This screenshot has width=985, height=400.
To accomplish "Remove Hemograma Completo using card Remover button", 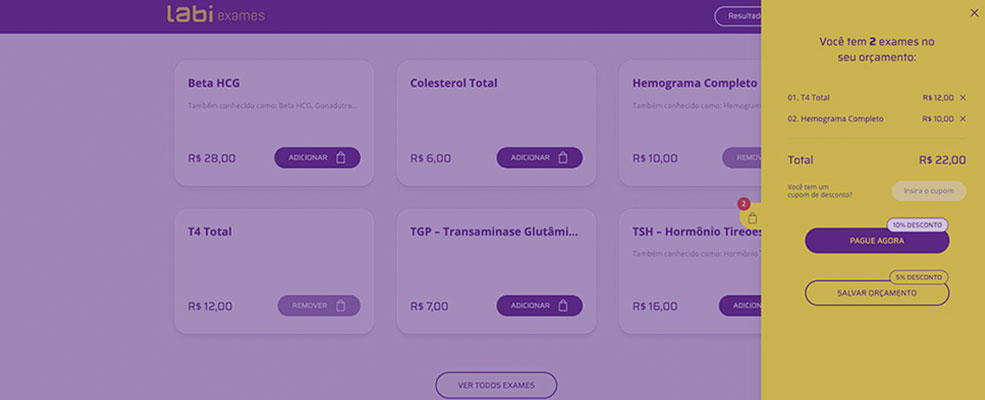I will pyautogui.click(x=742, y=158).
